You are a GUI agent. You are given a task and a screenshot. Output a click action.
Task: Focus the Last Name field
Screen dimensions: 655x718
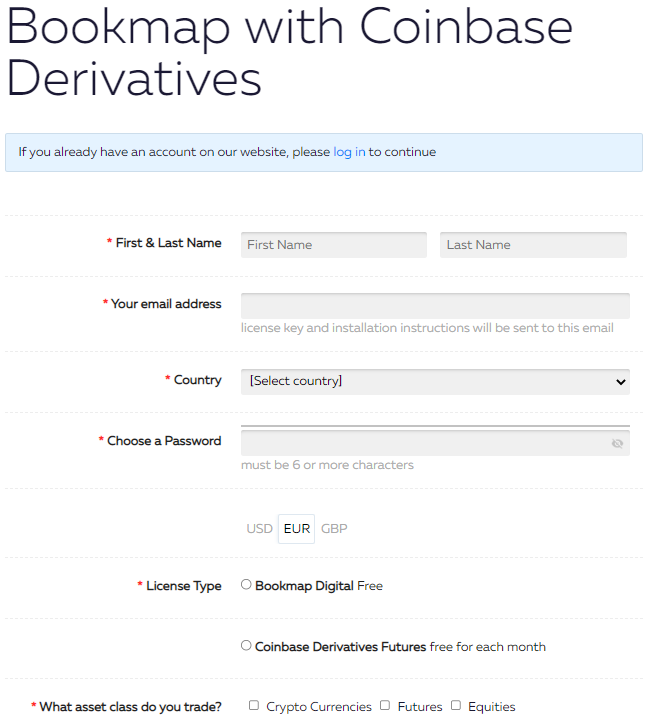click(533, 245)
